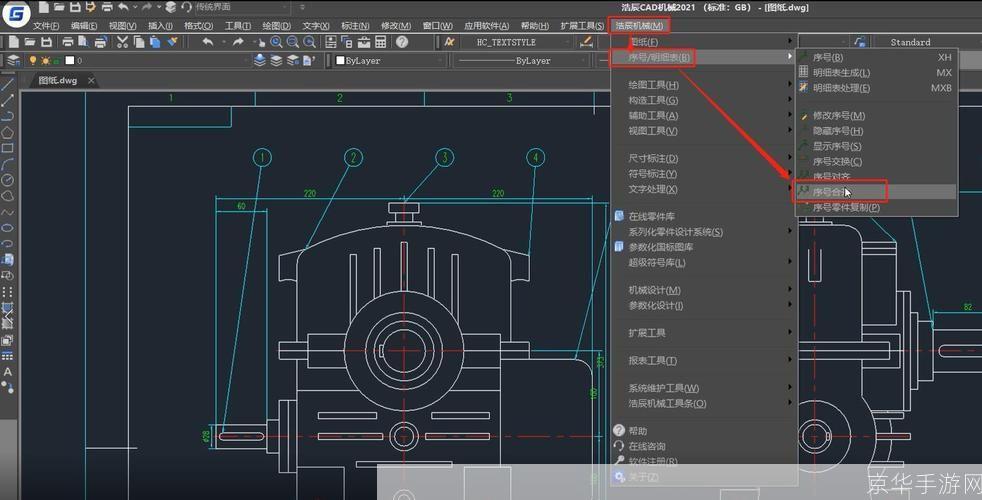
Task: Click the white layer color swatch
Action: pos(70,61)
